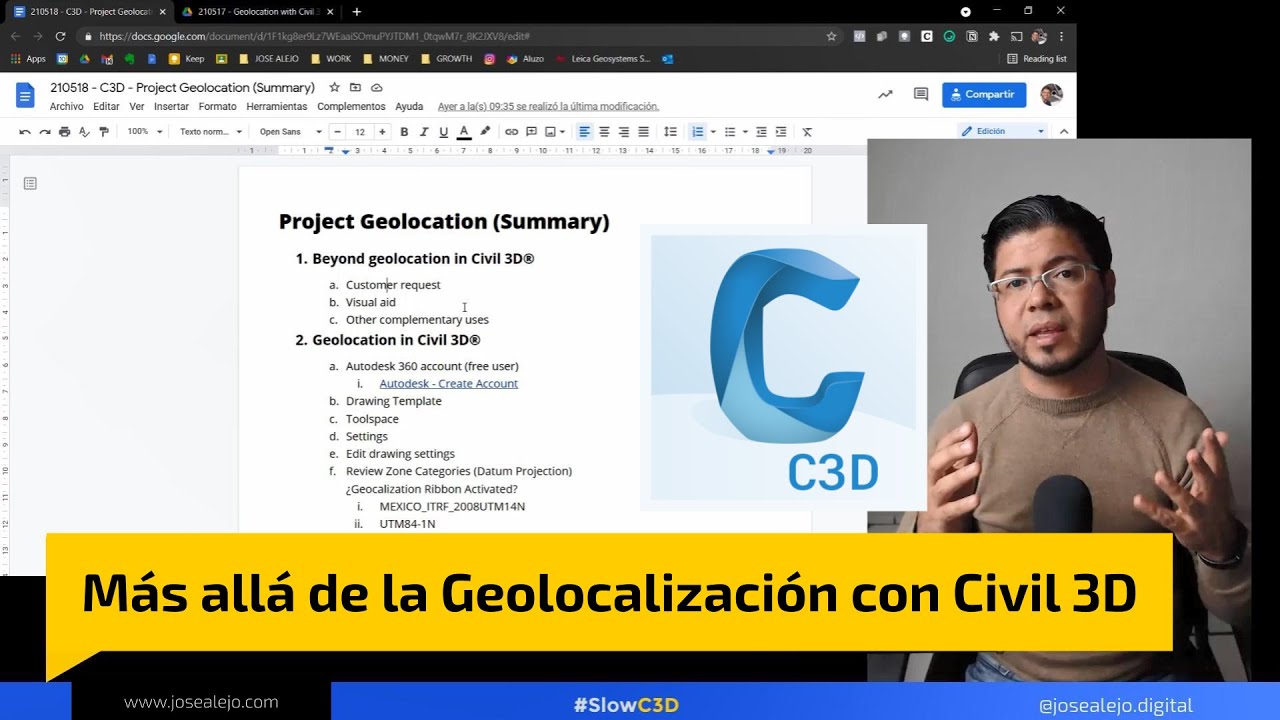Increase the indent
Viewport: 1280px width, 720px height.
click(781, 132)
